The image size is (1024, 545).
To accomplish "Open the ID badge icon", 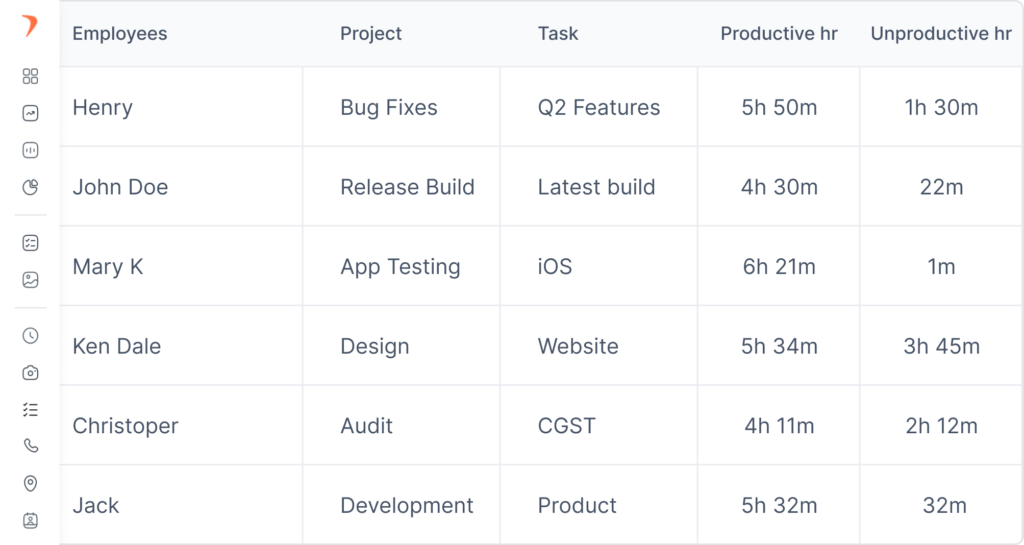I will 30,520.
